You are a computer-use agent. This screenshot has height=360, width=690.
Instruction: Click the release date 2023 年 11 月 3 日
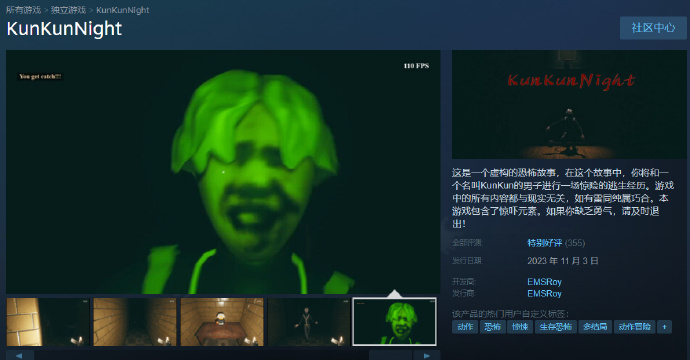click(563, 261)
